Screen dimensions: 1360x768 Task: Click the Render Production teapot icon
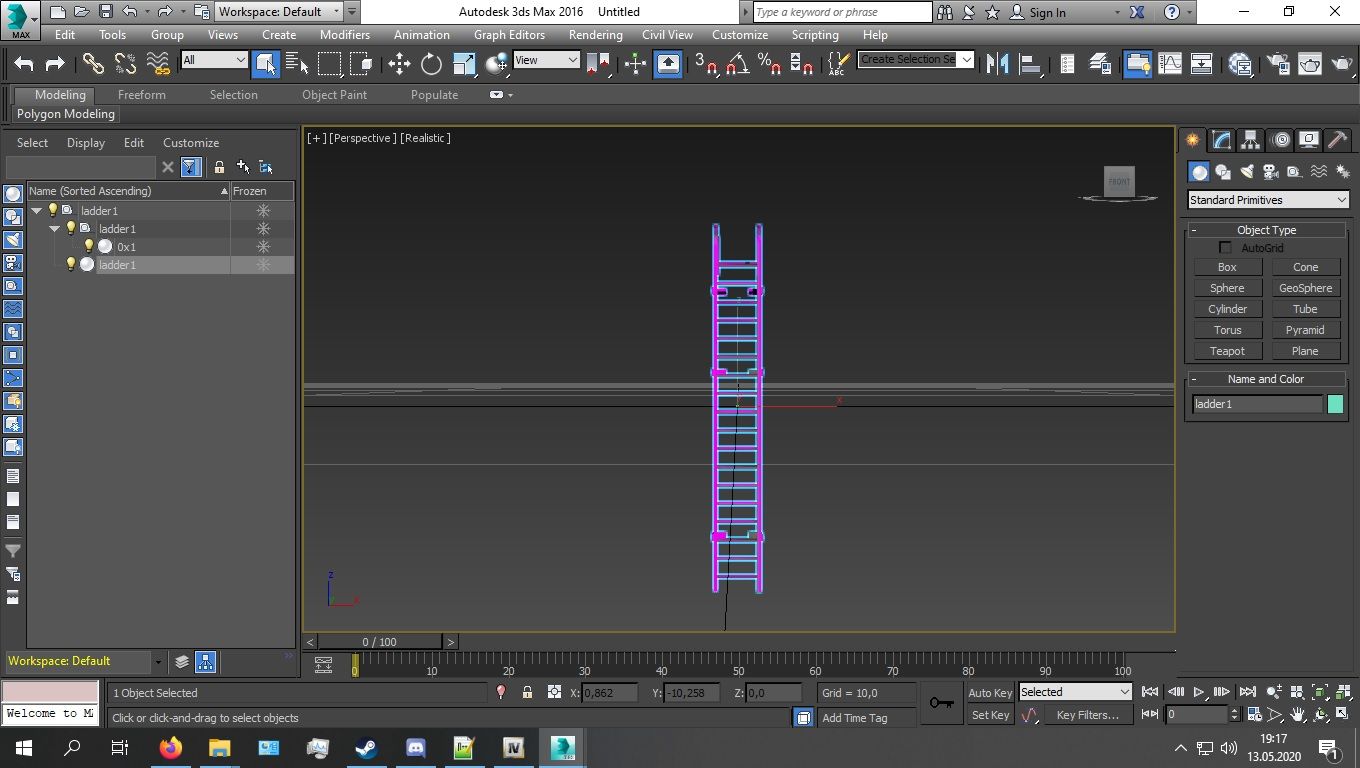1341,64
